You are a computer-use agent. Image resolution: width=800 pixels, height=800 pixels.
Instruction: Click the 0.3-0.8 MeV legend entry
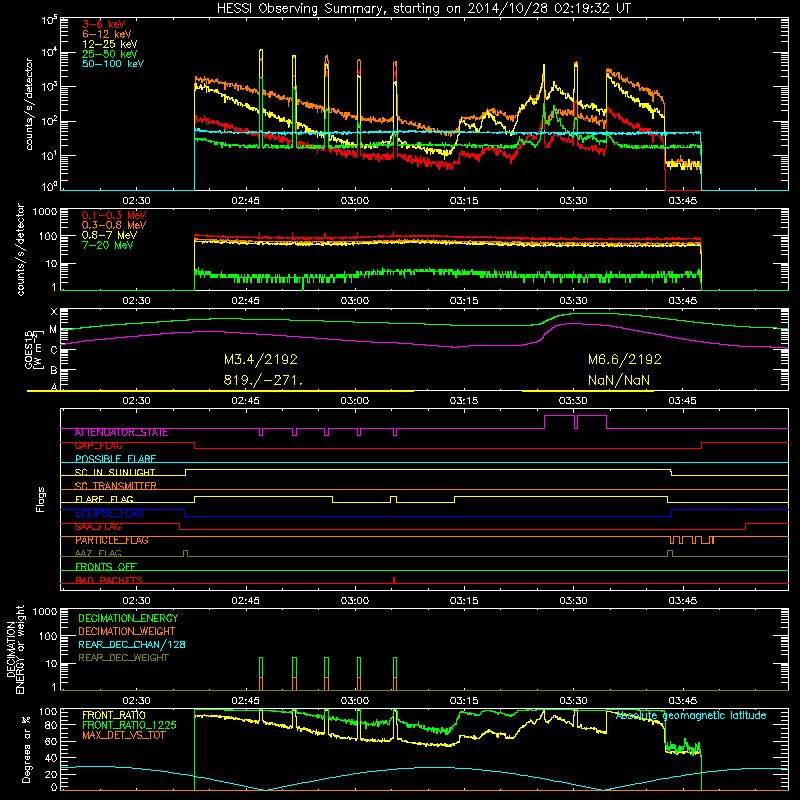pyautogui.click(x=114, y=225)
